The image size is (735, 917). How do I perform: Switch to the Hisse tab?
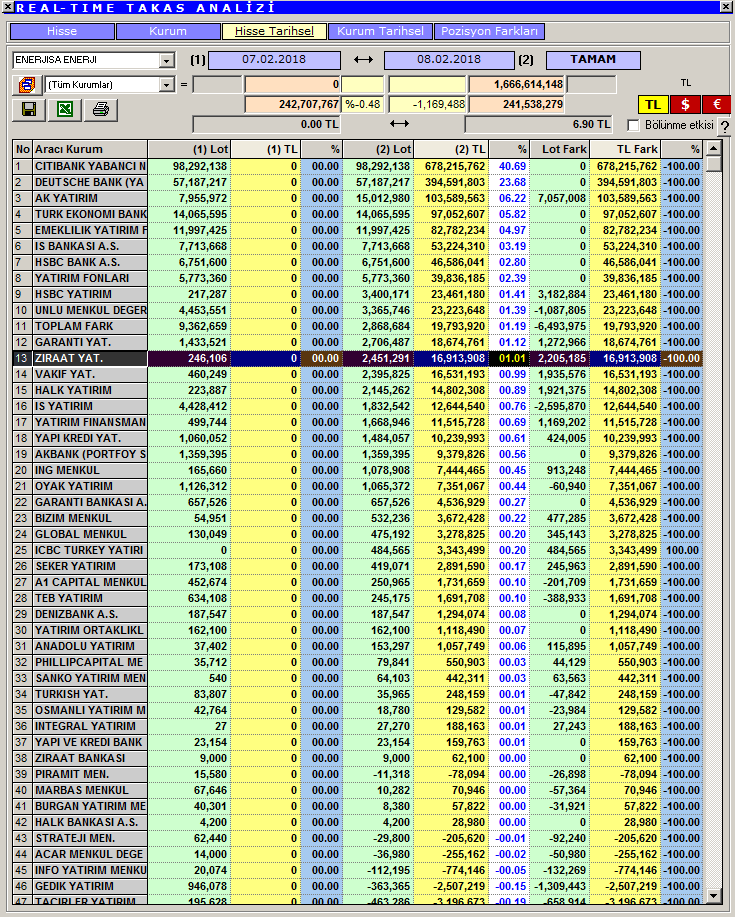click(x=62, y=32)
